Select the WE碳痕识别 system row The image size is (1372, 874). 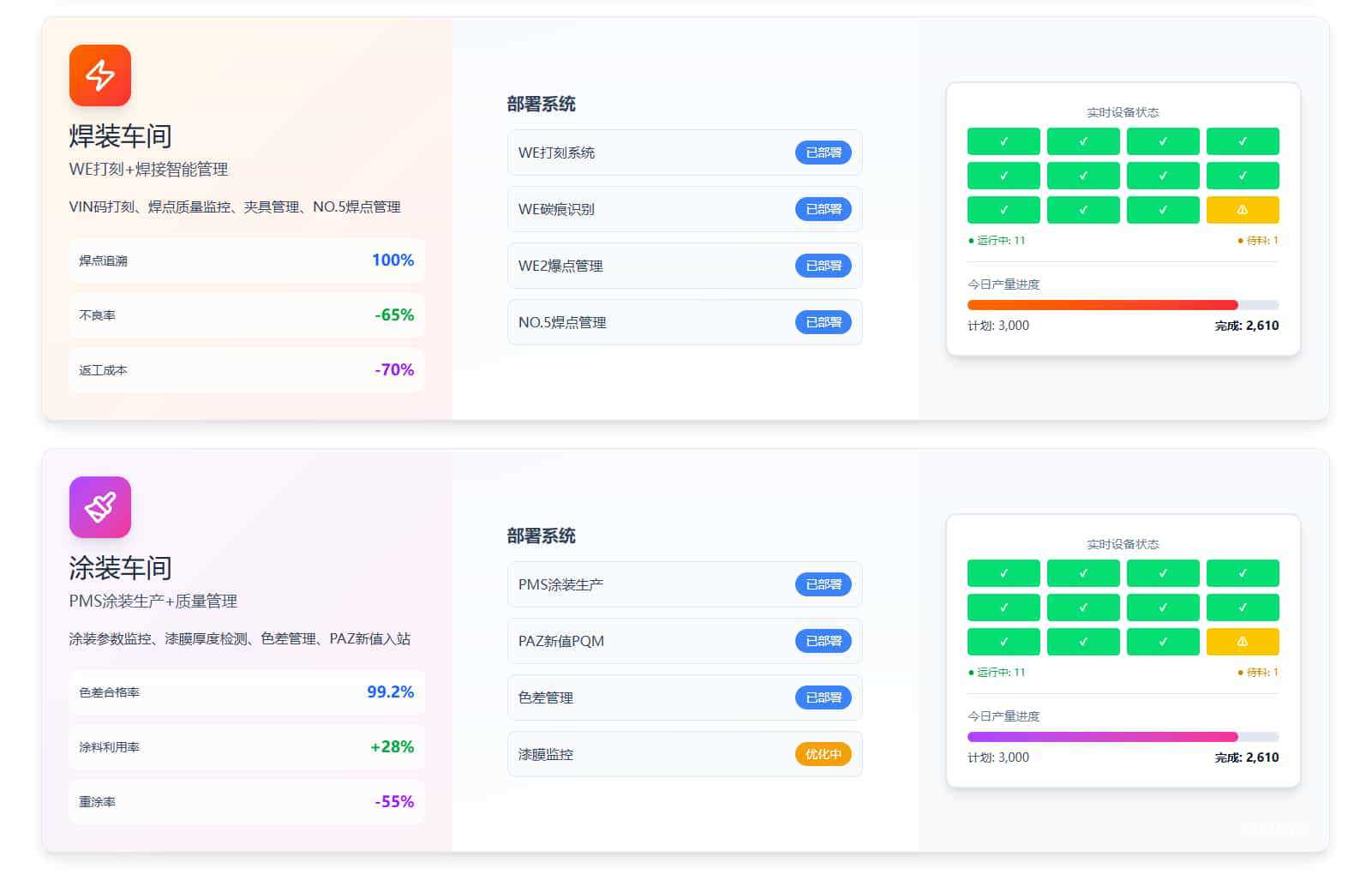click(684, 209)
